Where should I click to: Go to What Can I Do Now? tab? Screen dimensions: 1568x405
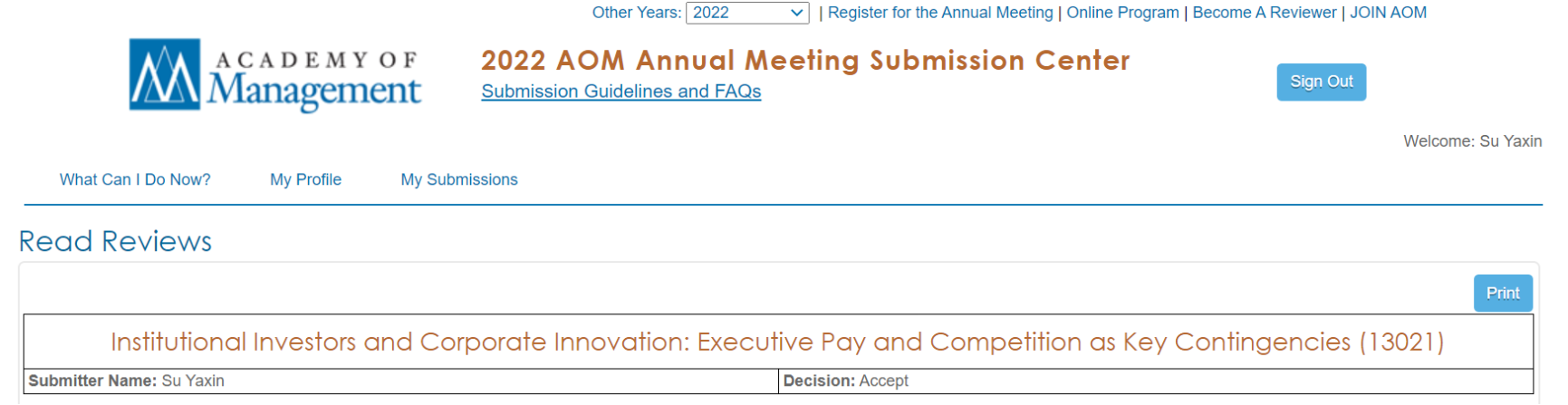[135, 179]
